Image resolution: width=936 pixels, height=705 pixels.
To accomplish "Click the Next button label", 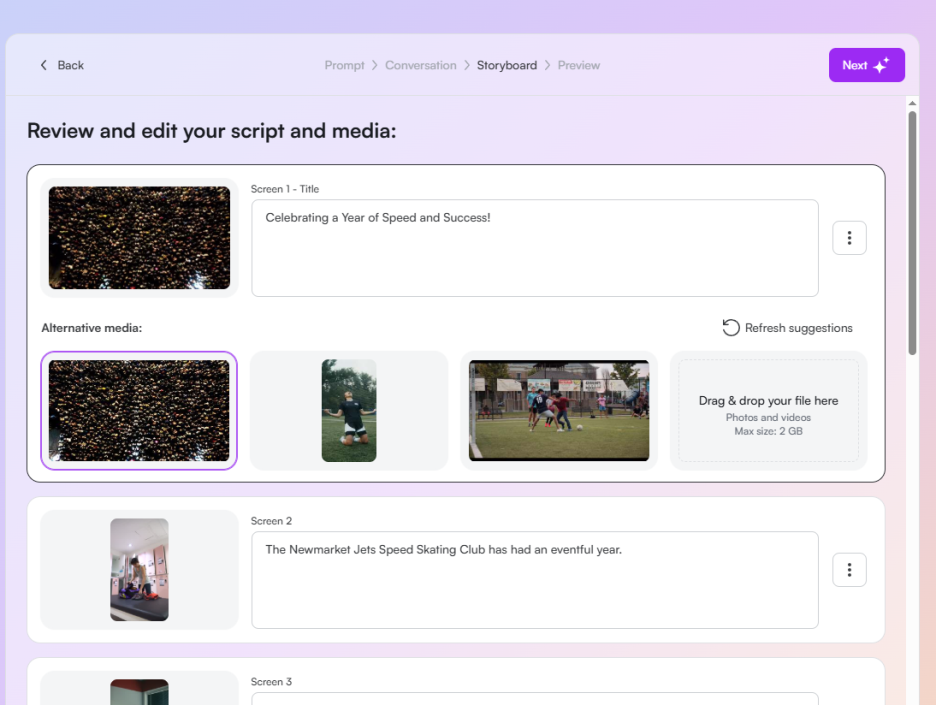I will 854,65.
